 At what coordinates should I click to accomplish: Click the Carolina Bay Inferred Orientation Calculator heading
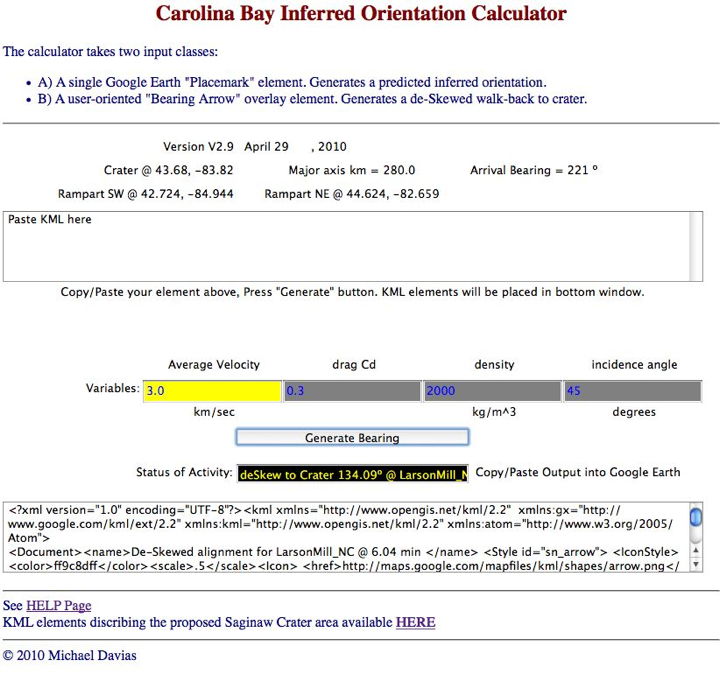point(360,14)
